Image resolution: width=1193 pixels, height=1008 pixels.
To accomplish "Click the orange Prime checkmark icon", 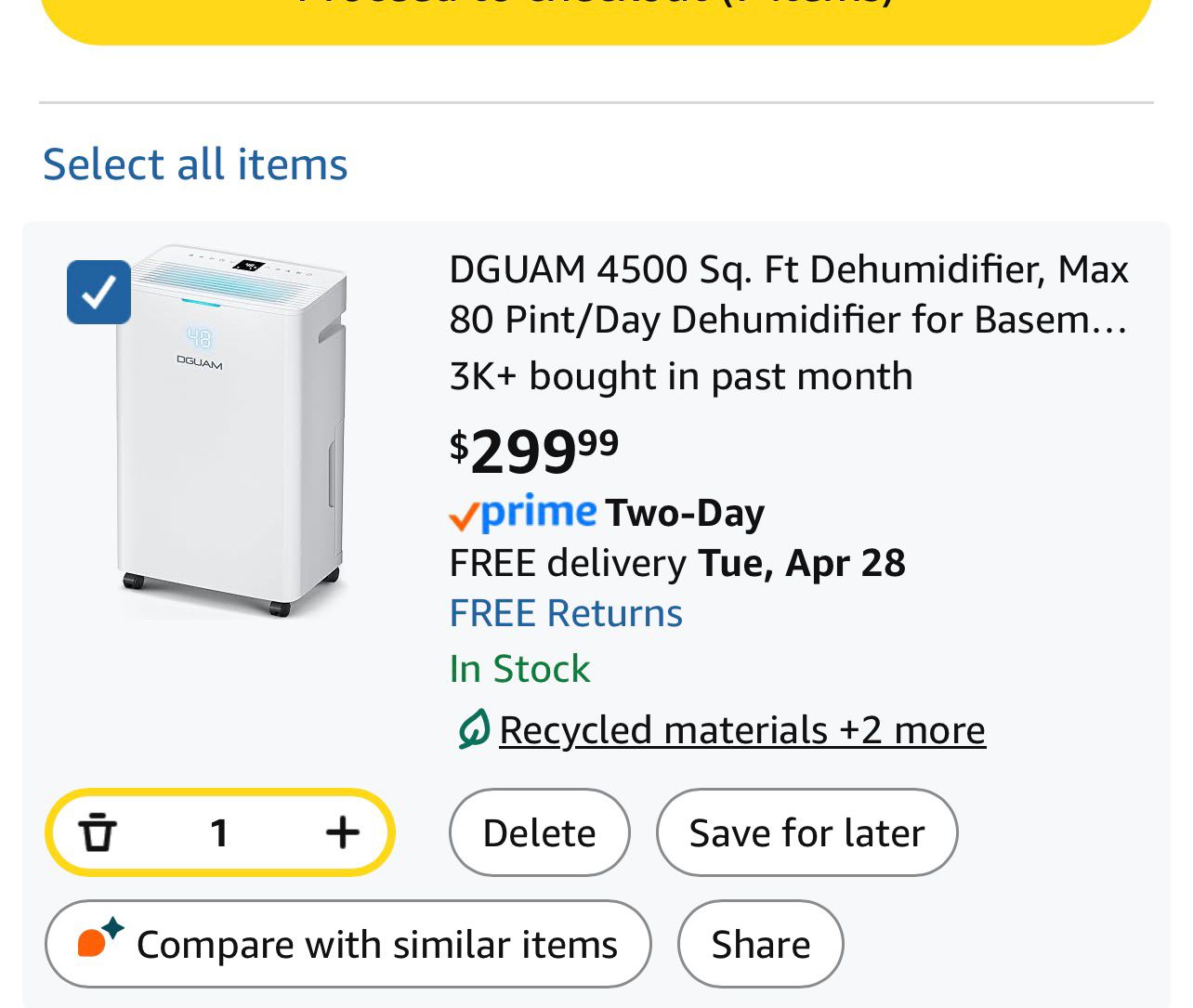I will 463,517.
